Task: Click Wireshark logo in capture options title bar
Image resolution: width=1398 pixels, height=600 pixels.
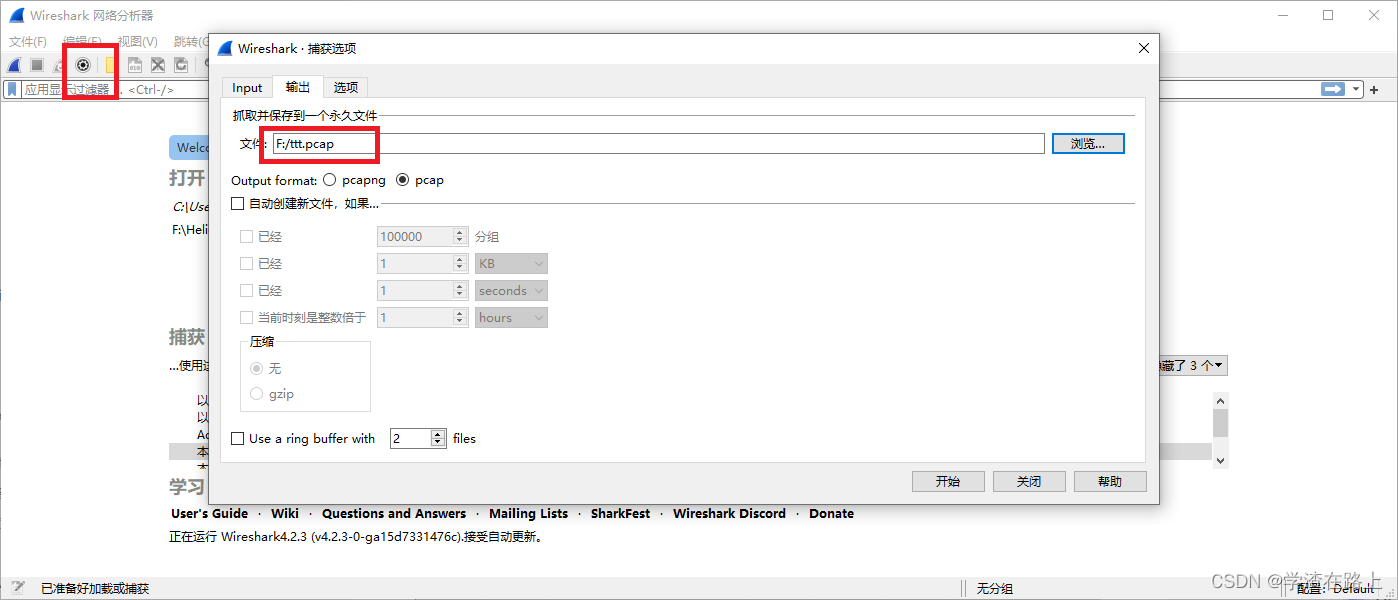Action: (225, 48)
